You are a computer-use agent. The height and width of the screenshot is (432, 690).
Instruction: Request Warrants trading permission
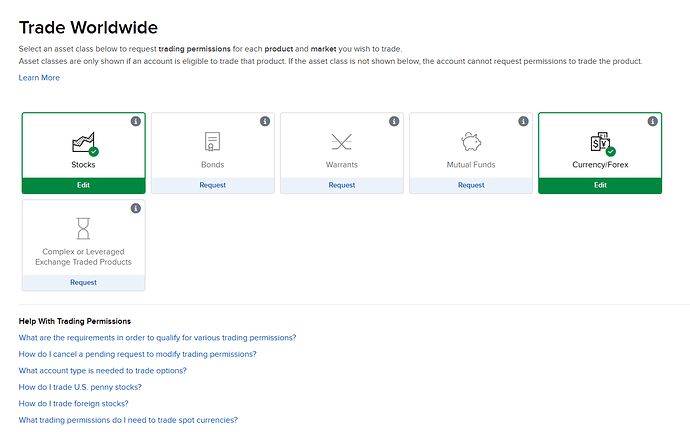[x=341, y=185]
